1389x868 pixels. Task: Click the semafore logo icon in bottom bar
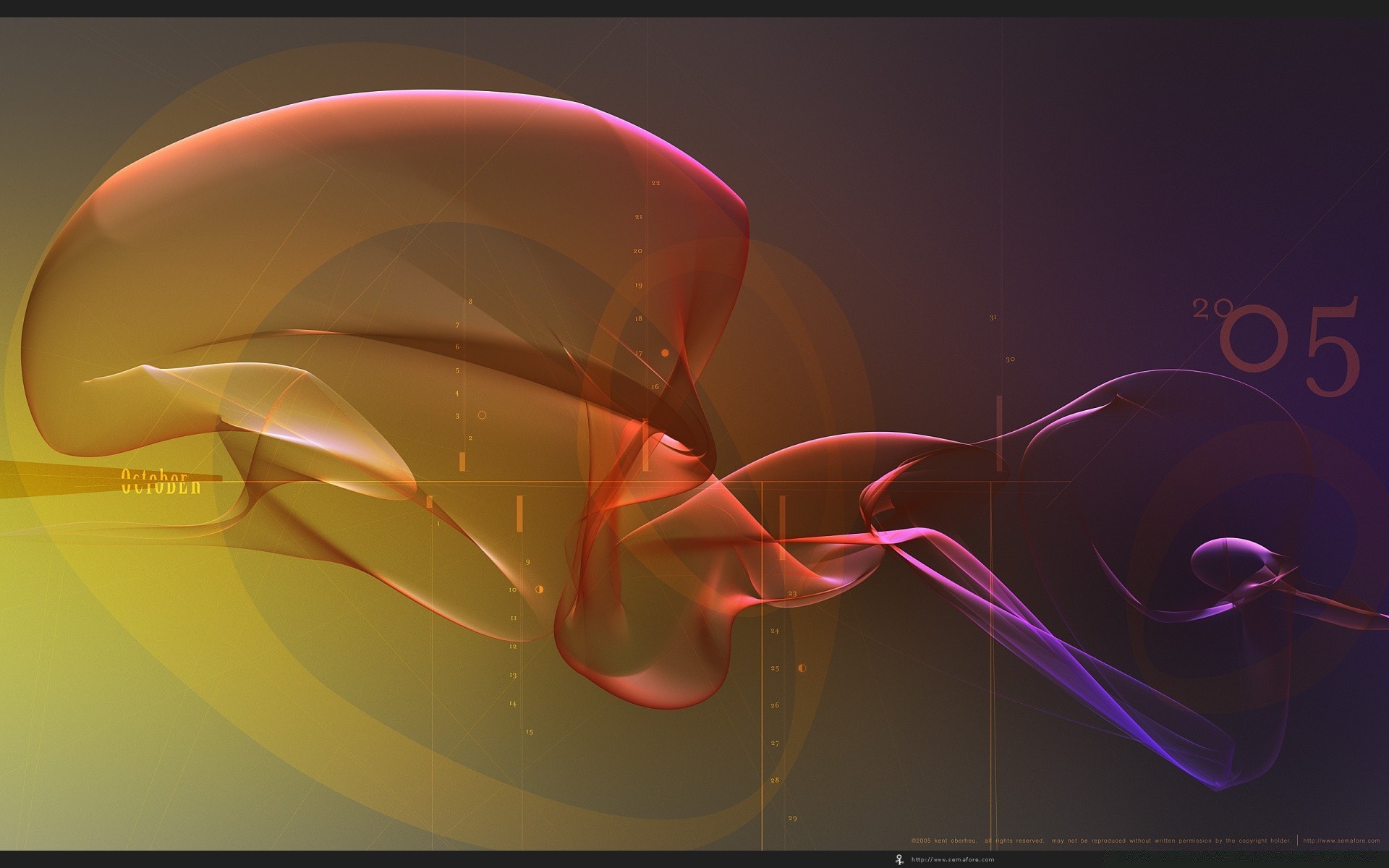[899, 859]
